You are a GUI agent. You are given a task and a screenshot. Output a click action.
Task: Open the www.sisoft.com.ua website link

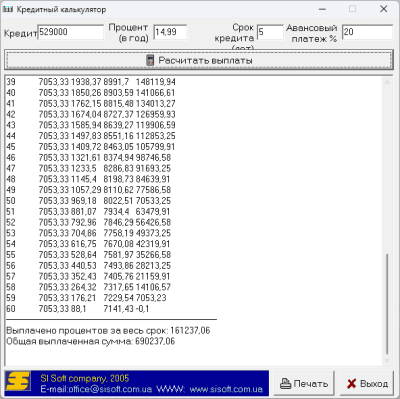(x=226, y=389)
